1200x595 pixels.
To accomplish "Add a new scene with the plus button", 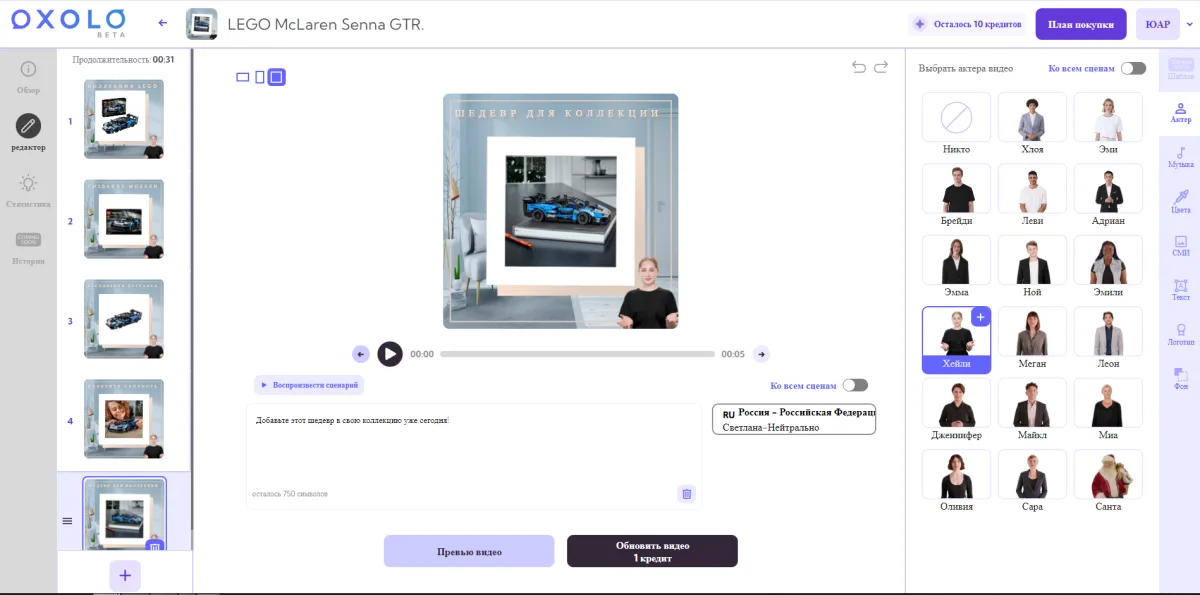I will pyautogui.click(x=125, y=575).
